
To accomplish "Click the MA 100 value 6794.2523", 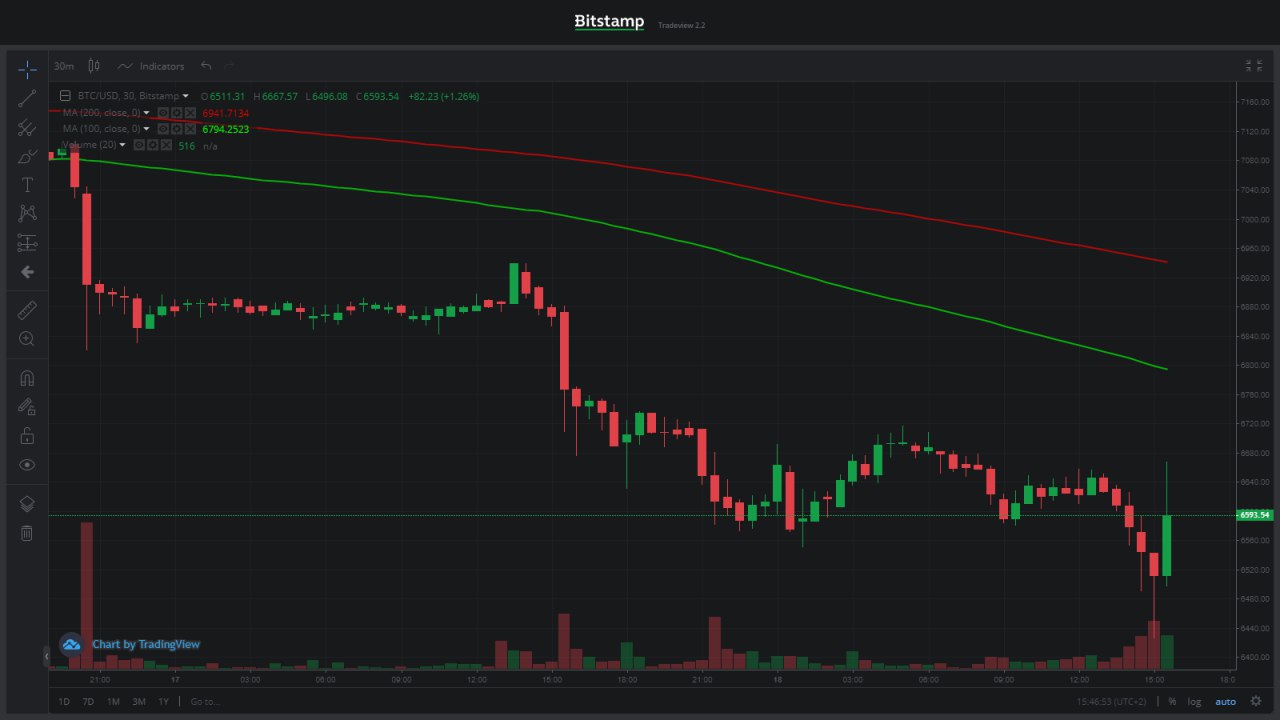I will tap(225, 129).
